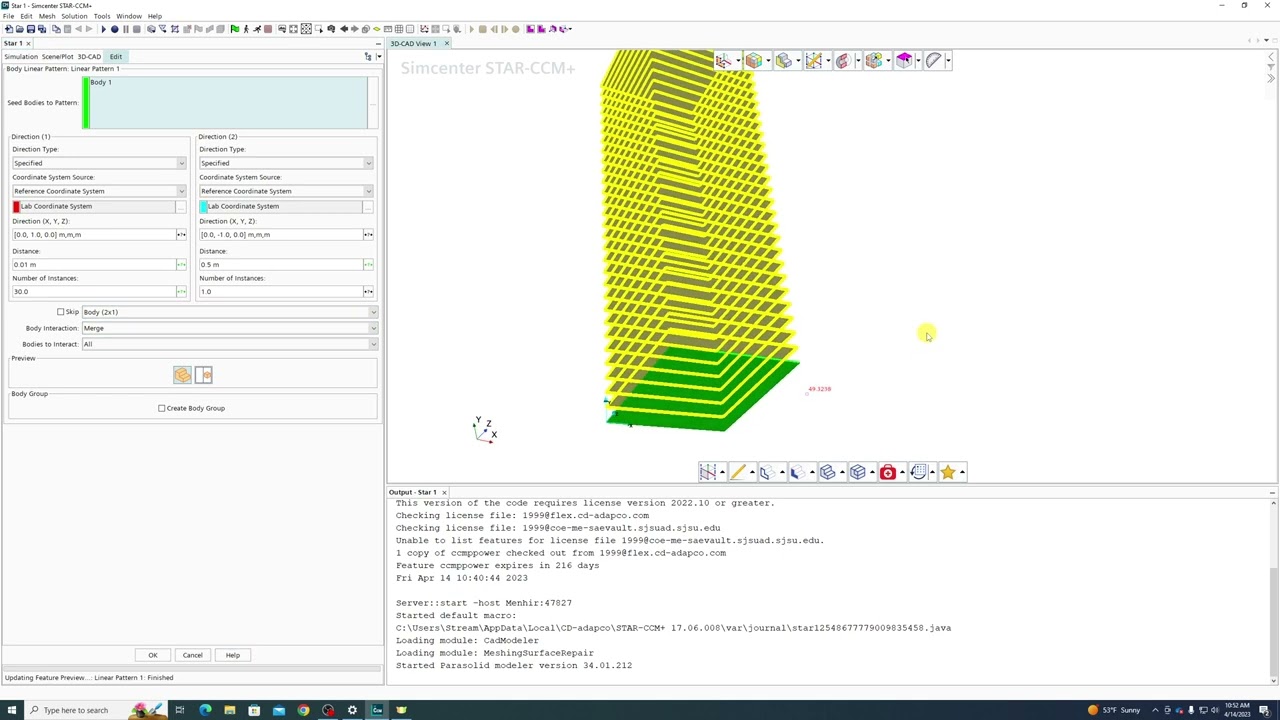The height and width of the screenshot is (720, 1280).
Task: Open the File menu
Action: (x=8, y=16)
